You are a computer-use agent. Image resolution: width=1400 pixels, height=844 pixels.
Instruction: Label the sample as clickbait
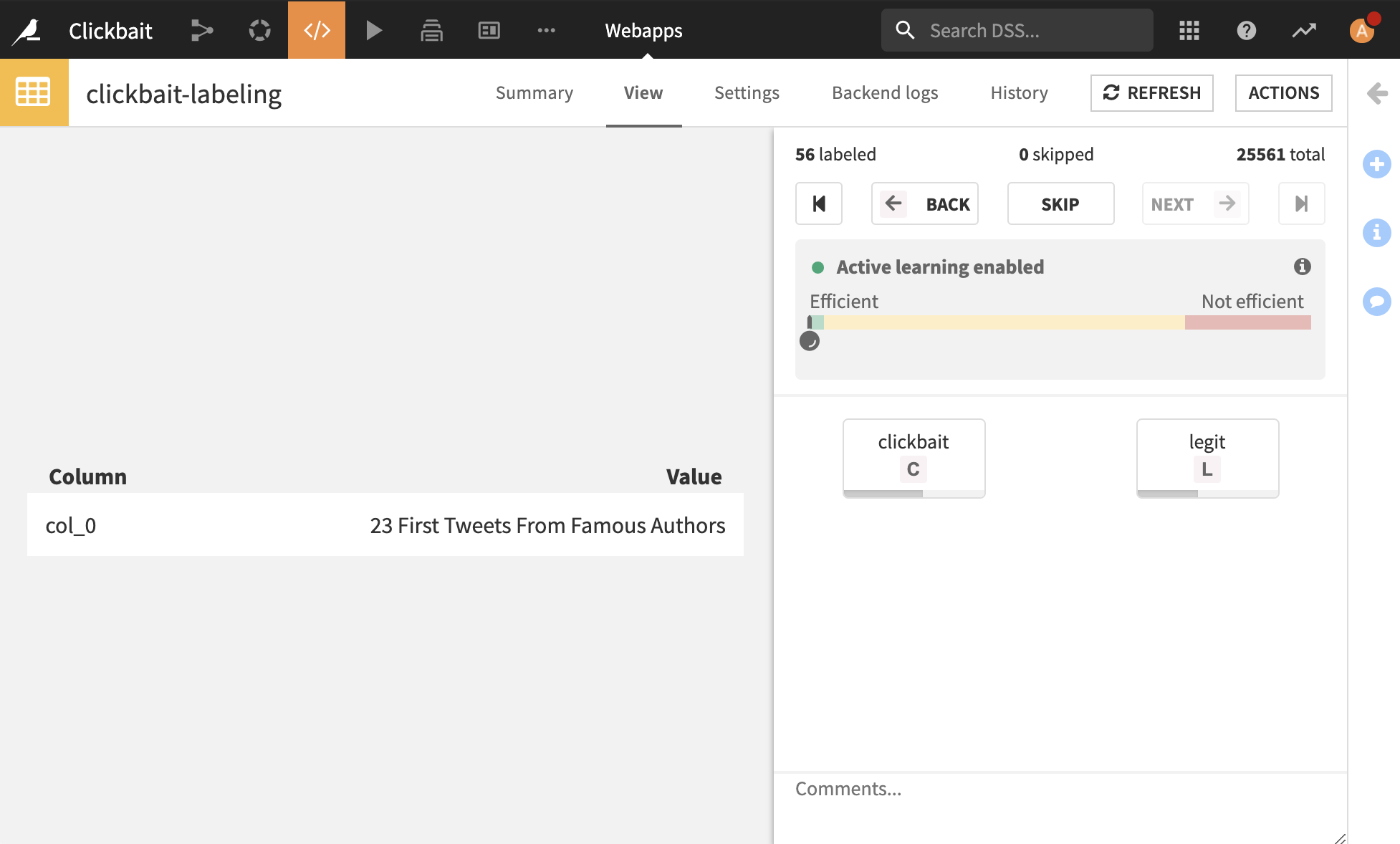(914, 458)
